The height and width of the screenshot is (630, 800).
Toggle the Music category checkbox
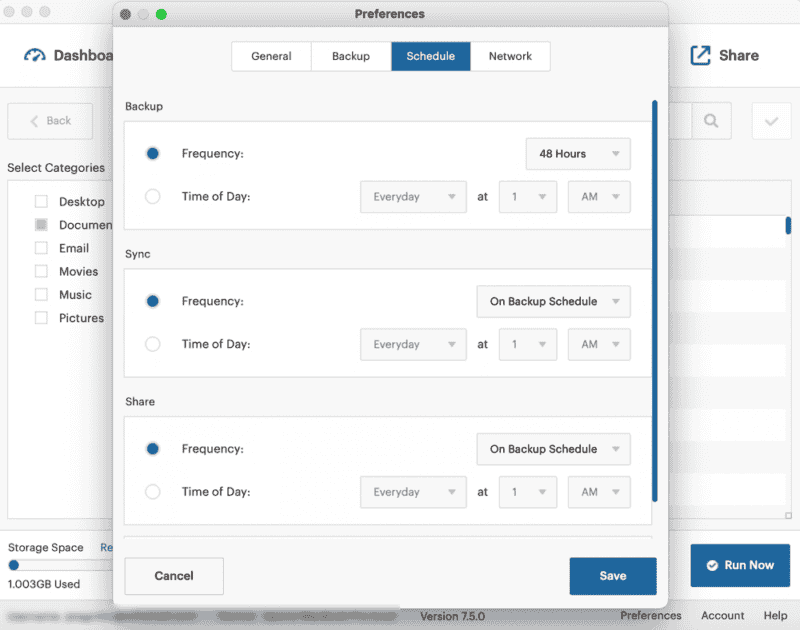tap(41, 295)
